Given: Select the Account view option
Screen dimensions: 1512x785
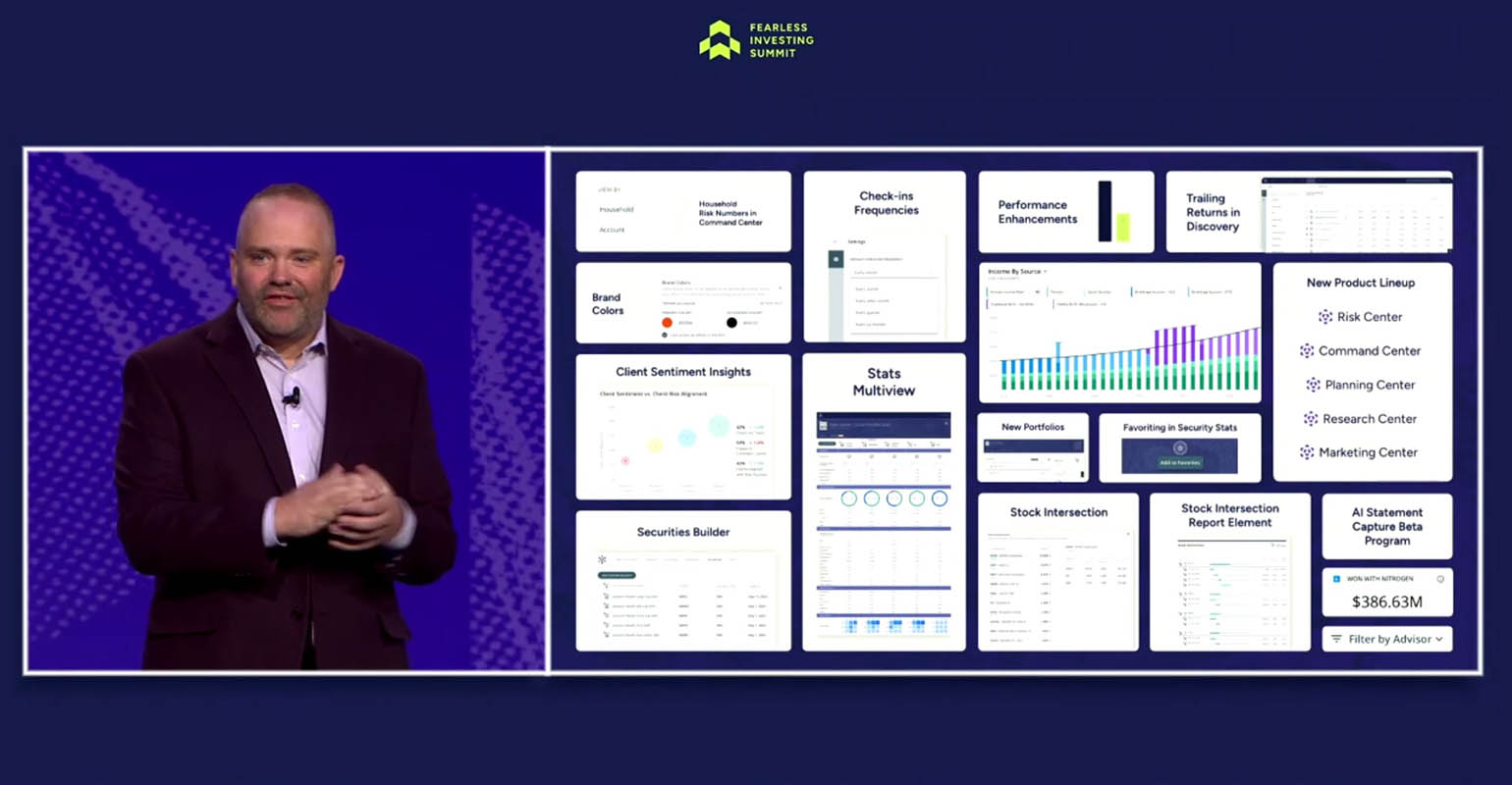Looking at the screenshot, I should [x=612, y=230].
